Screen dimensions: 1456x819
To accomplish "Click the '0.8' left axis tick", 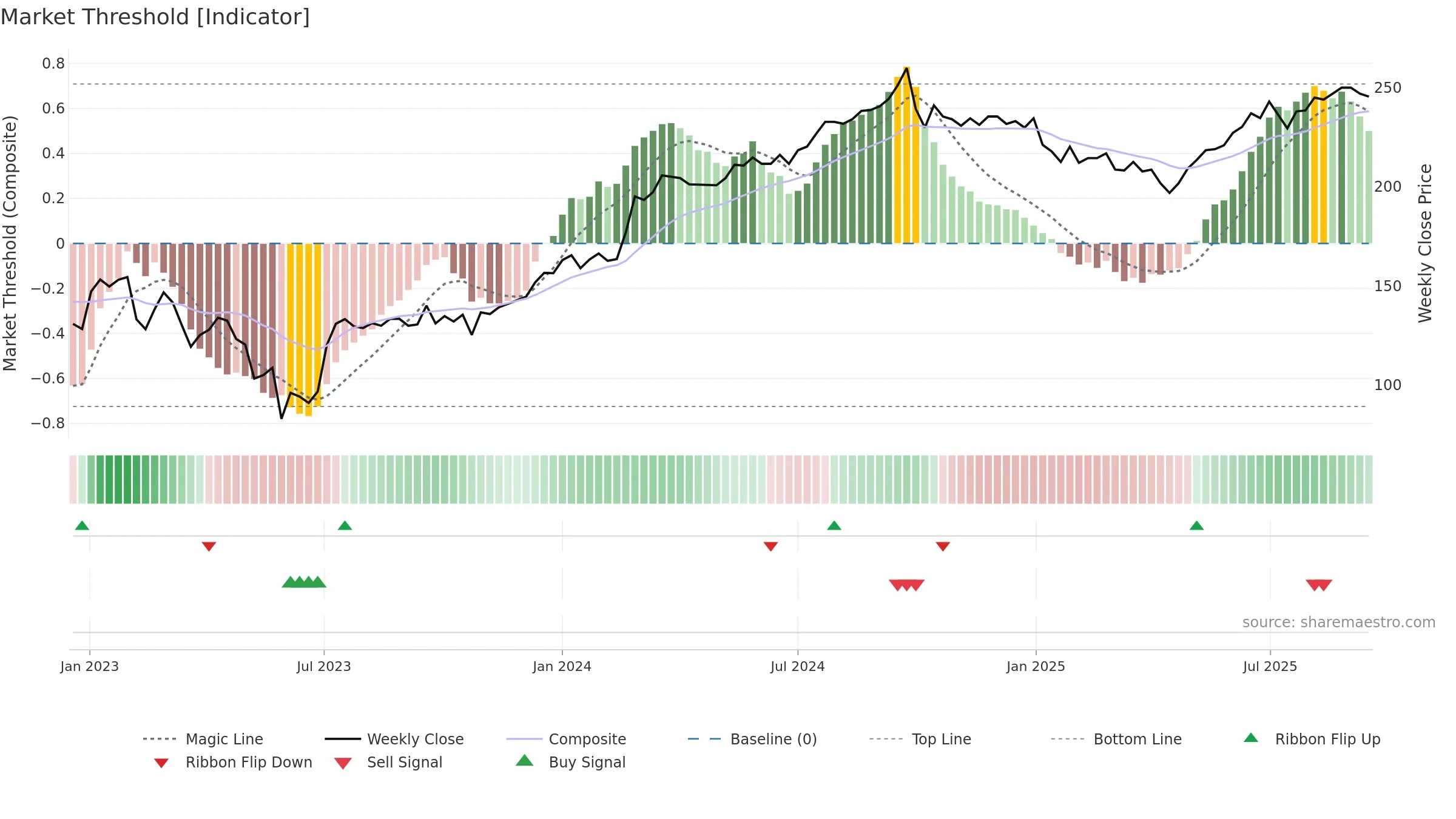I will coord(53,64).
